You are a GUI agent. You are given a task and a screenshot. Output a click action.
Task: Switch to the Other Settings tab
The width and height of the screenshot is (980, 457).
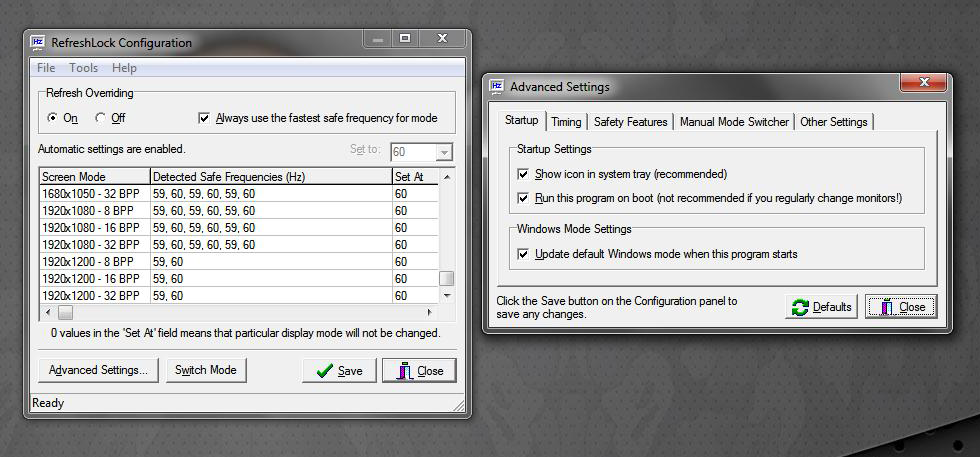pyautogui.click(x=833, y=122)
